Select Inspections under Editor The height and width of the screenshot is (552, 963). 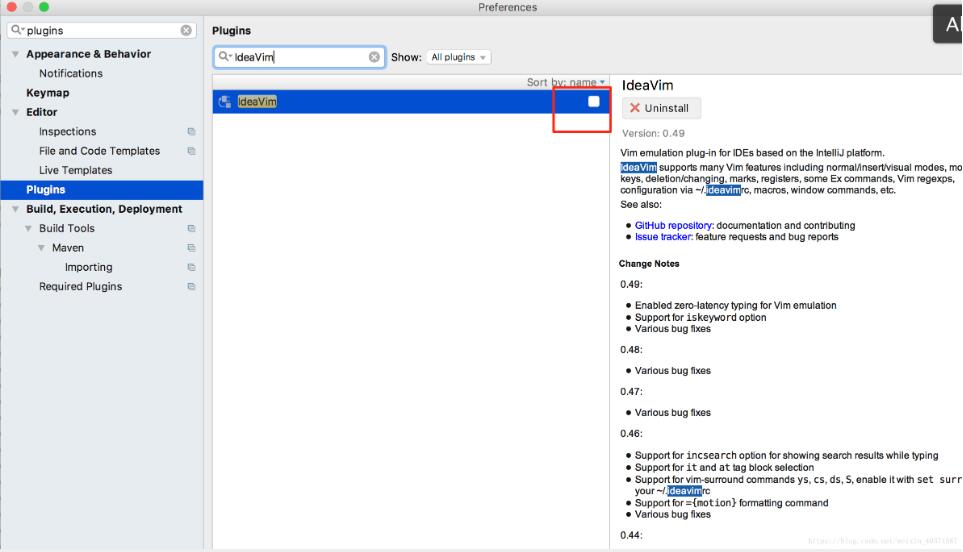[68, 131]
